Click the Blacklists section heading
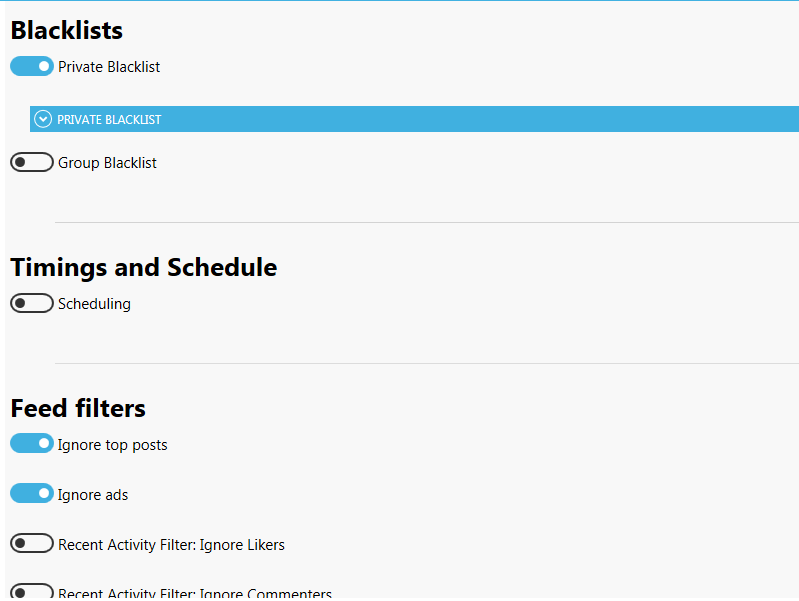 click(x=67, y=31)
